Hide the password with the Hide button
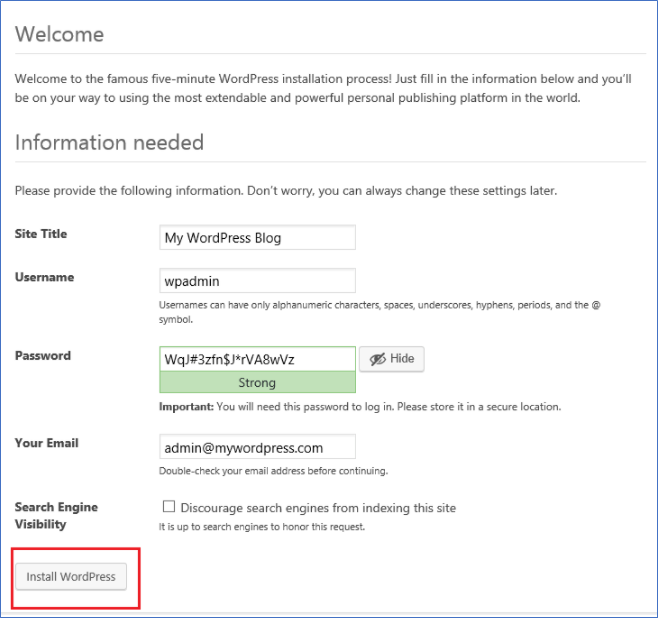 [392, 359]
